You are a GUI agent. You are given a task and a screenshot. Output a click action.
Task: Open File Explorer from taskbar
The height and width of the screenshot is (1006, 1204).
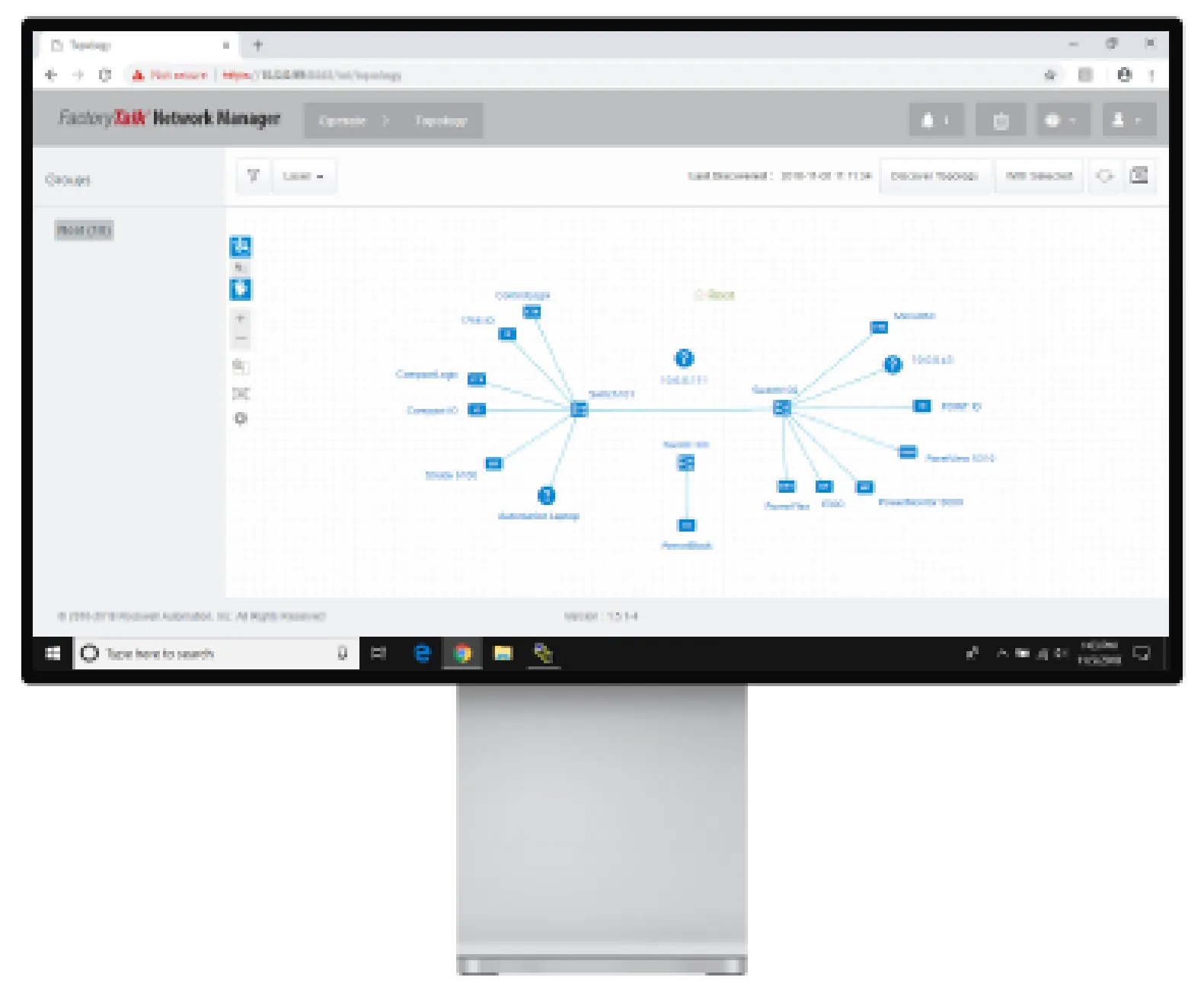pos(503,653)
